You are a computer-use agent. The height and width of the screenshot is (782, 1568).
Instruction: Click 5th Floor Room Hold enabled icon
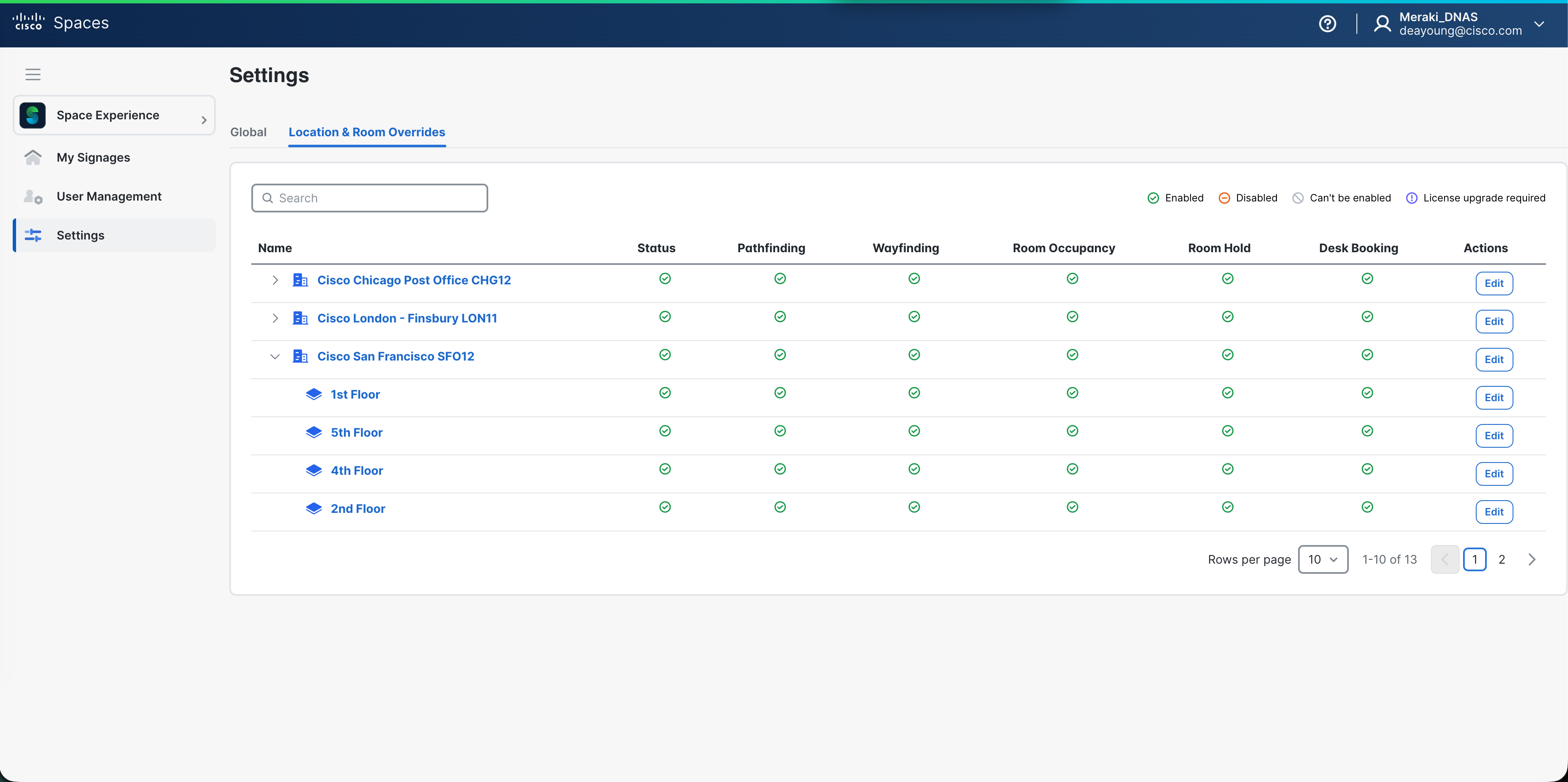(1227, 431)
